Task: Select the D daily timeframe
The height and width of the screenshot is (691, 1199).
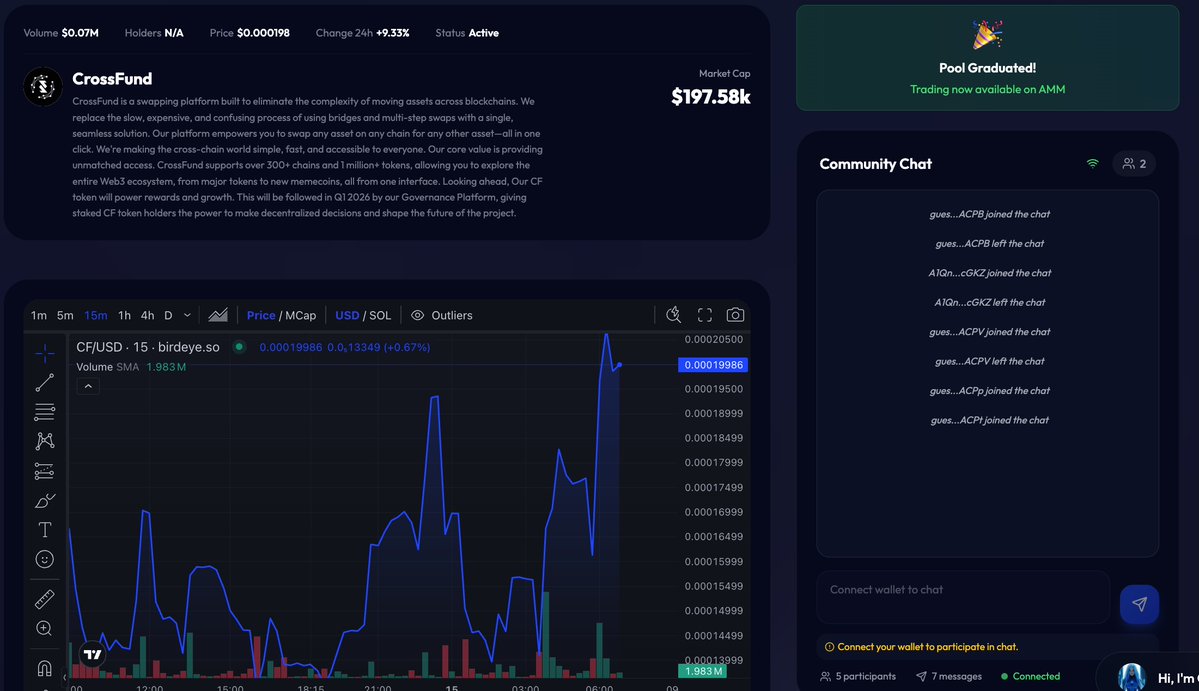Action: click(x=168, y=315)
